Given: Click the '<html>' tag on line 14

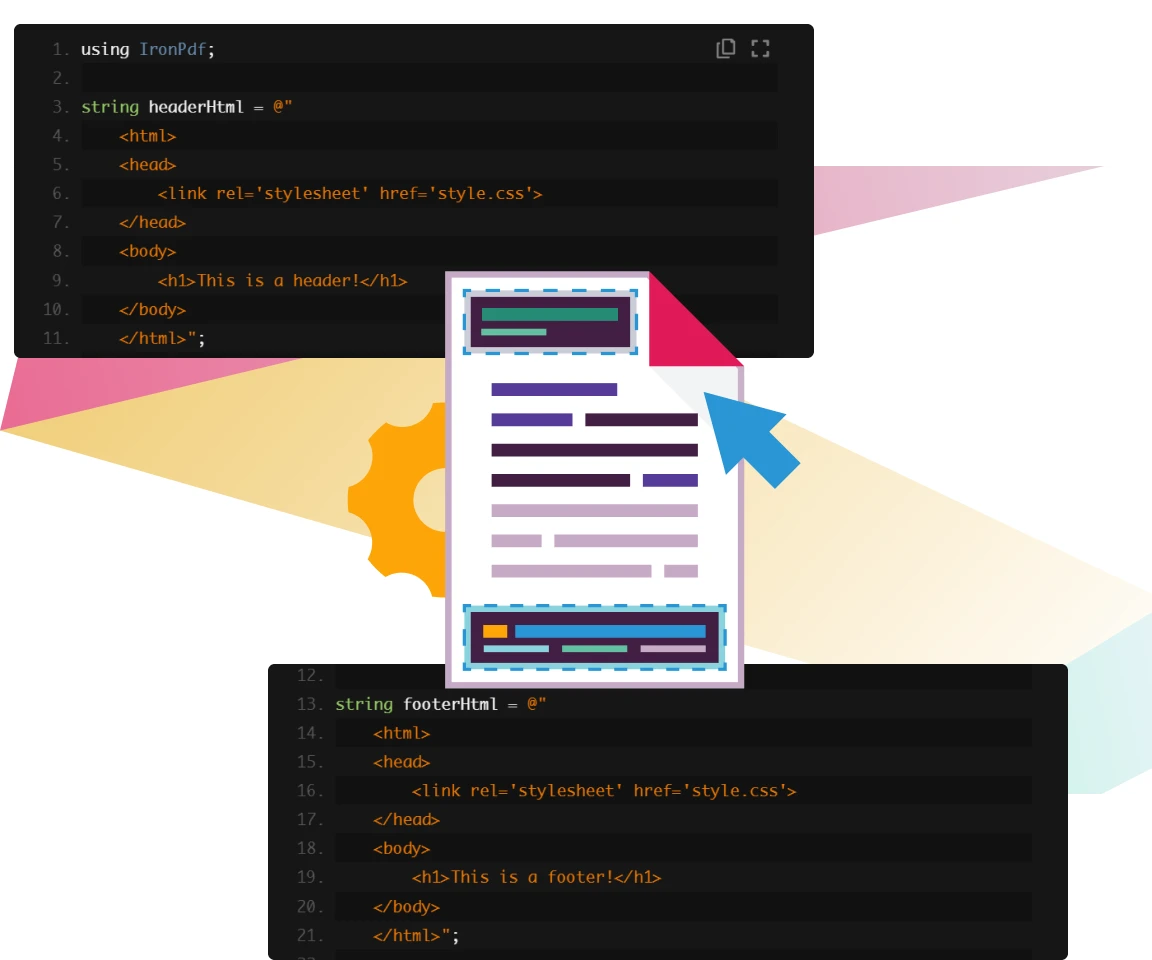Looking at the screenshot, I should (x=402, y=733).
